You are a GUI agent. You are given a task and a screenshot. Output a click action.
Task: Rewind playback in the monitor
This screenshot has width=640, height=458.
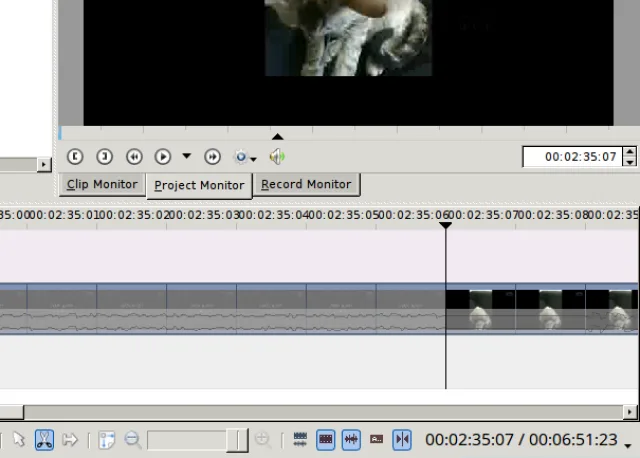click(134, 157)
